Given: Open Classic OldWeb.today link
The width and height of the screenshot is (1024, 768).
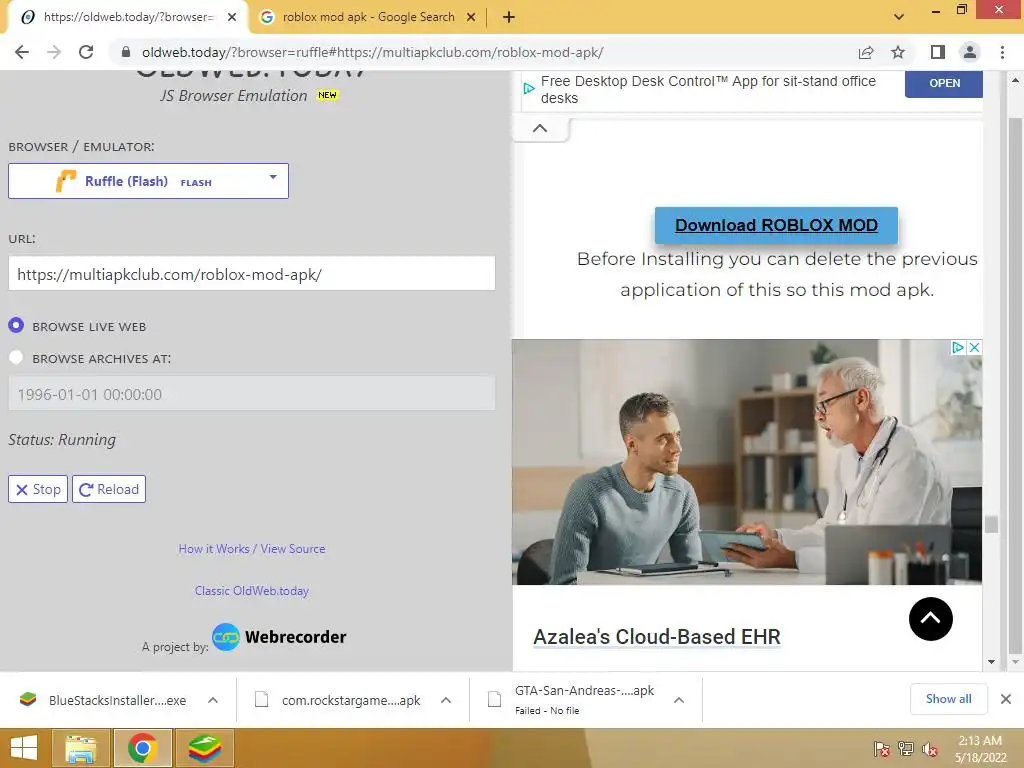Looking at the screenshot, I should [251, 590].
